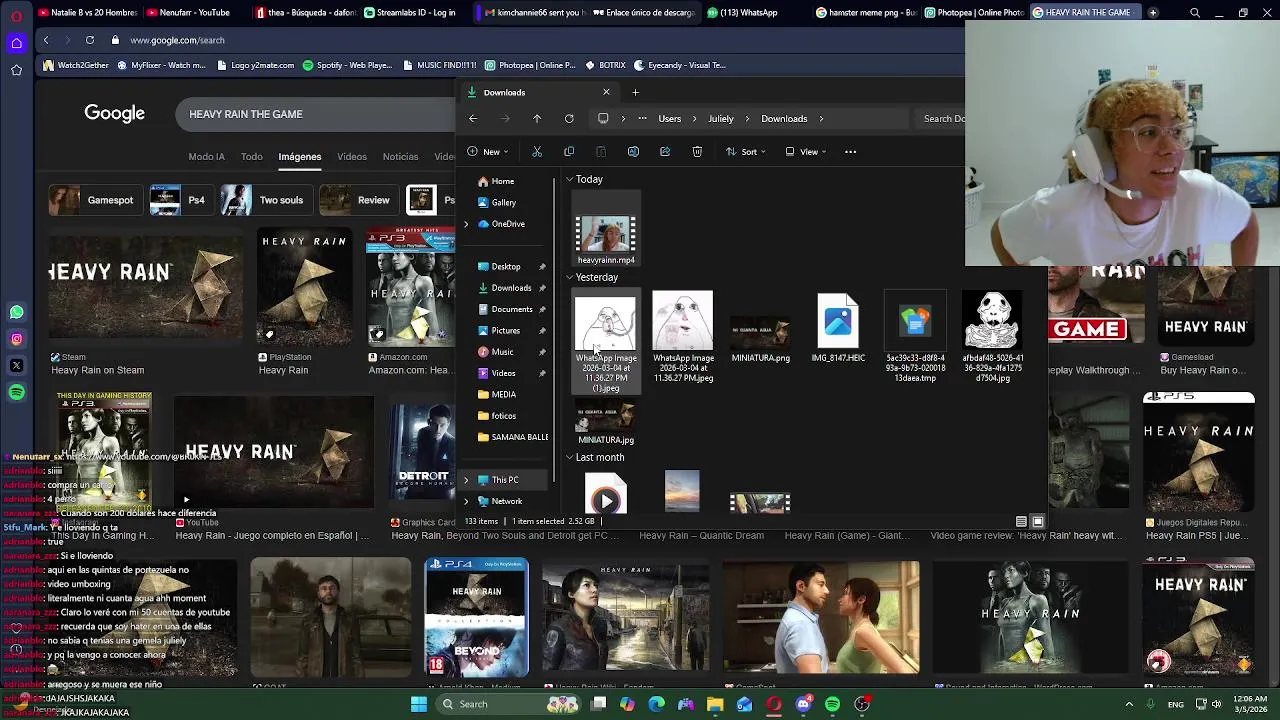Image resolution: width=1280 pixels, height=720 pixels.
Task: Click Copy icon in Explorer toolbar
Action: [x=569, y=152]
